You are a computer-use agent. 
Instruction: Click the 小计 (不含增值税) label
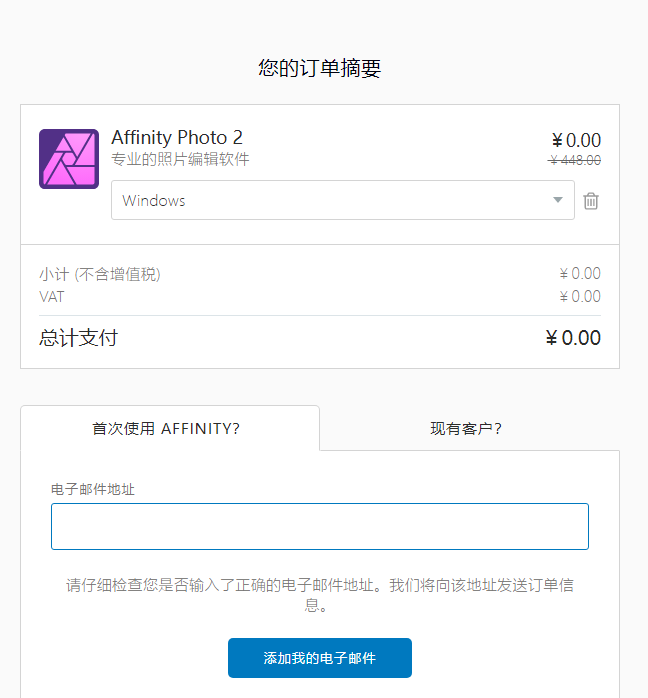point(100,274)
